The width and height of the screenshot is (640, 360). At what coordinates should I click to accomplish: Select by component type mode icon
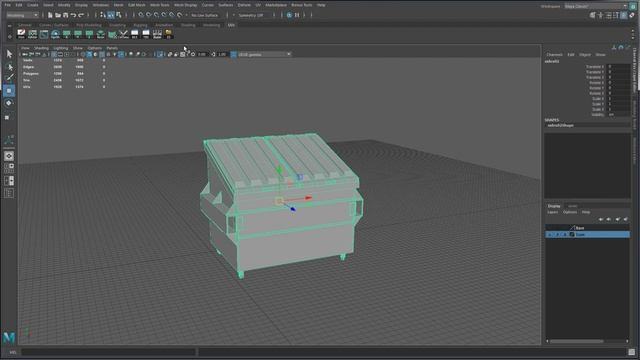[119, 15]
